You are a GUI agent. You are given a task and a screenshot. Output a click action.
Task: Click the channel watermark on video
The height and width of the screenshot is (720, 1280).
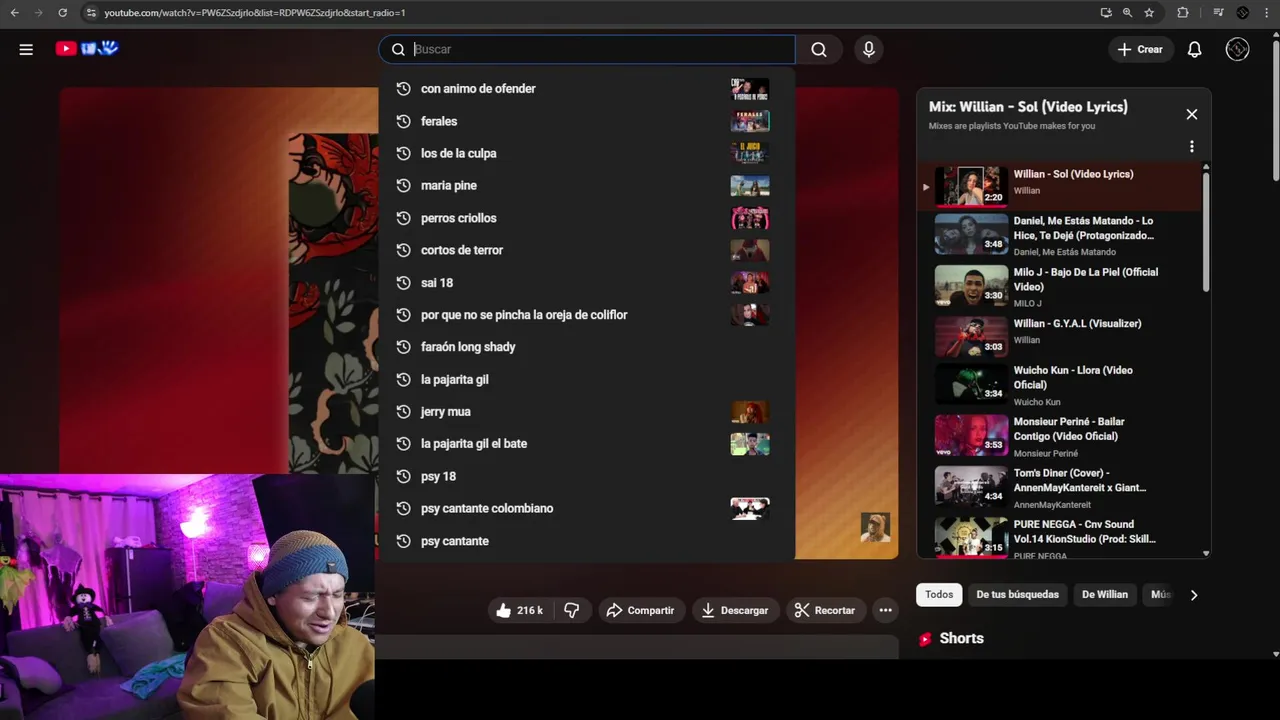pyautogui.click(x=875, y=528)
